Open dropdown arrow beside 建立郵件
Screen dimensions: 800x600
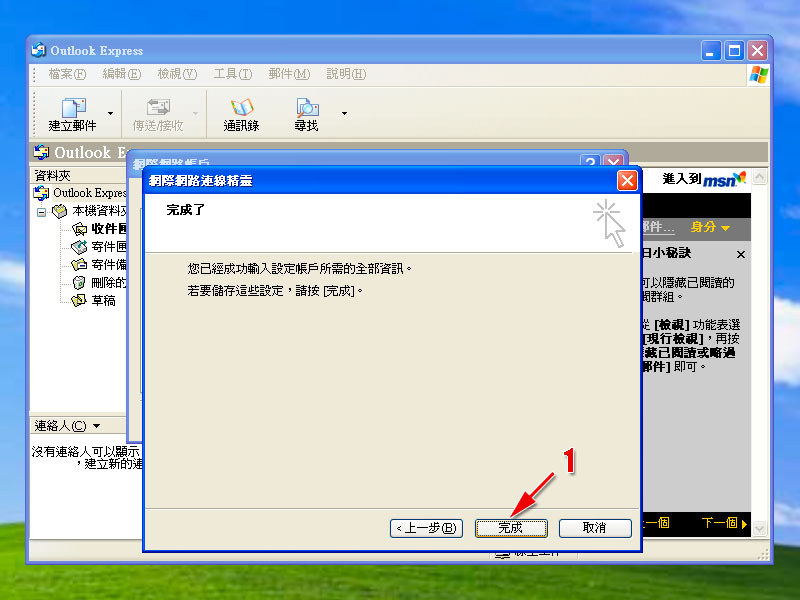(110, 113)
